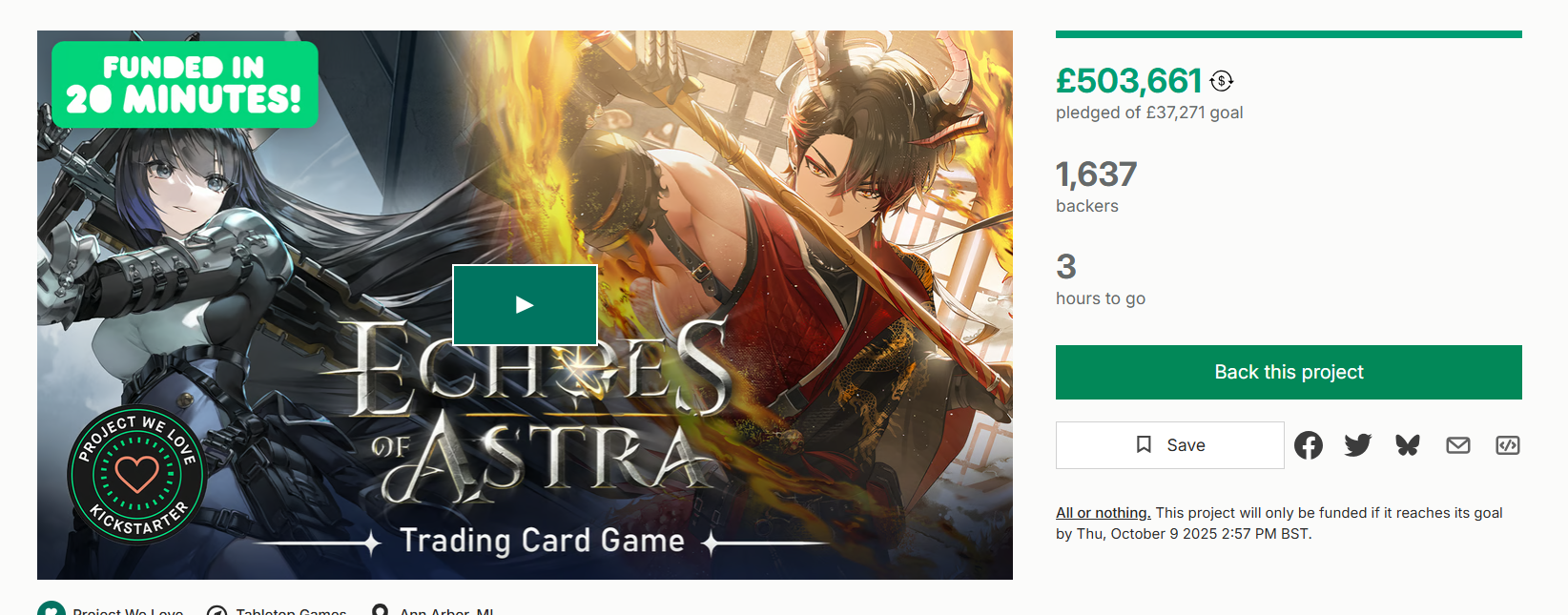Image resolution: width=1568 pixels, height=615 pixels.
Task: Click the green funding progress bar
Action: [1289, 34]
